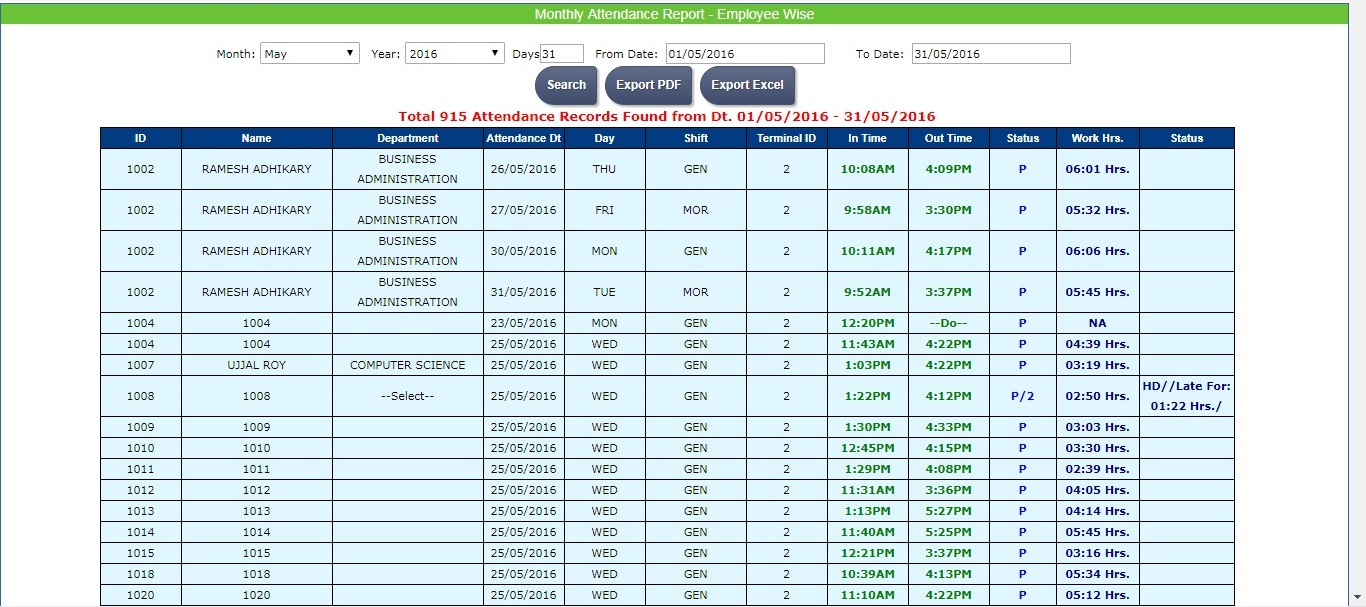Click the Work Hrs. column header
The width and height of the screenshot is (1366, 607).
pos(1097,138)
